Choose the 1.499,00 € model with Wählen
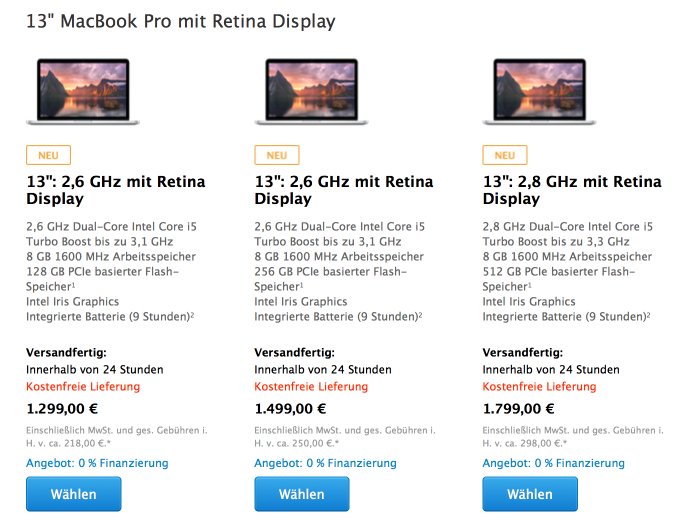 point(302,494)
